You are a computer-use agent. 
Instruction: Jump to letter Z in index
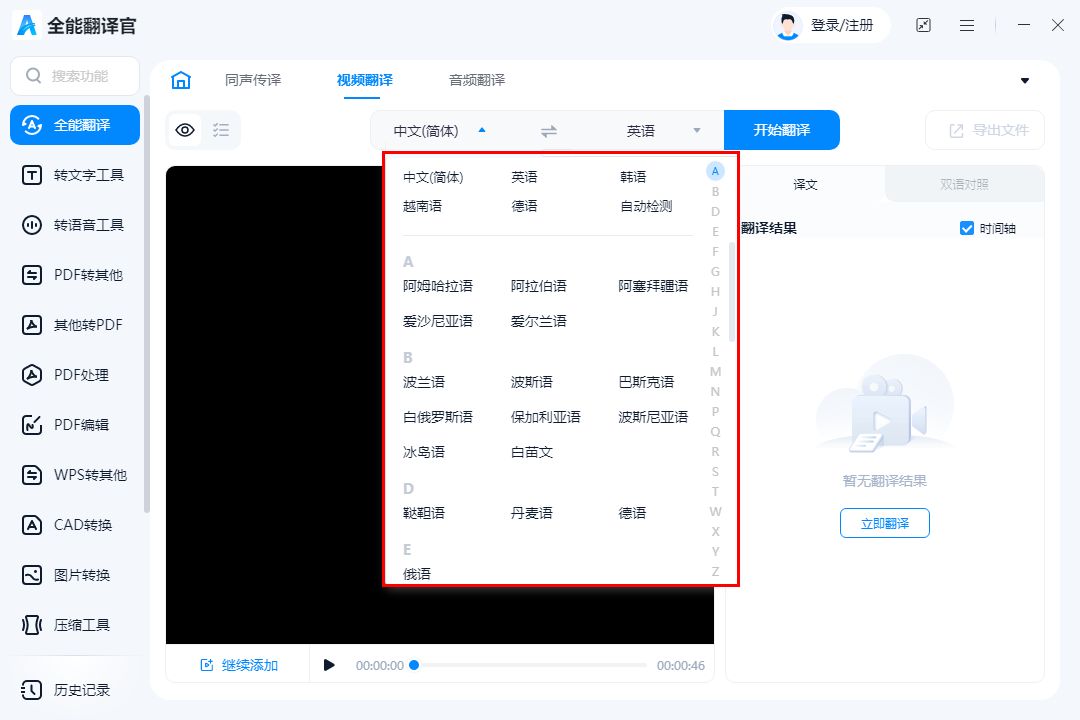point(715,571)
